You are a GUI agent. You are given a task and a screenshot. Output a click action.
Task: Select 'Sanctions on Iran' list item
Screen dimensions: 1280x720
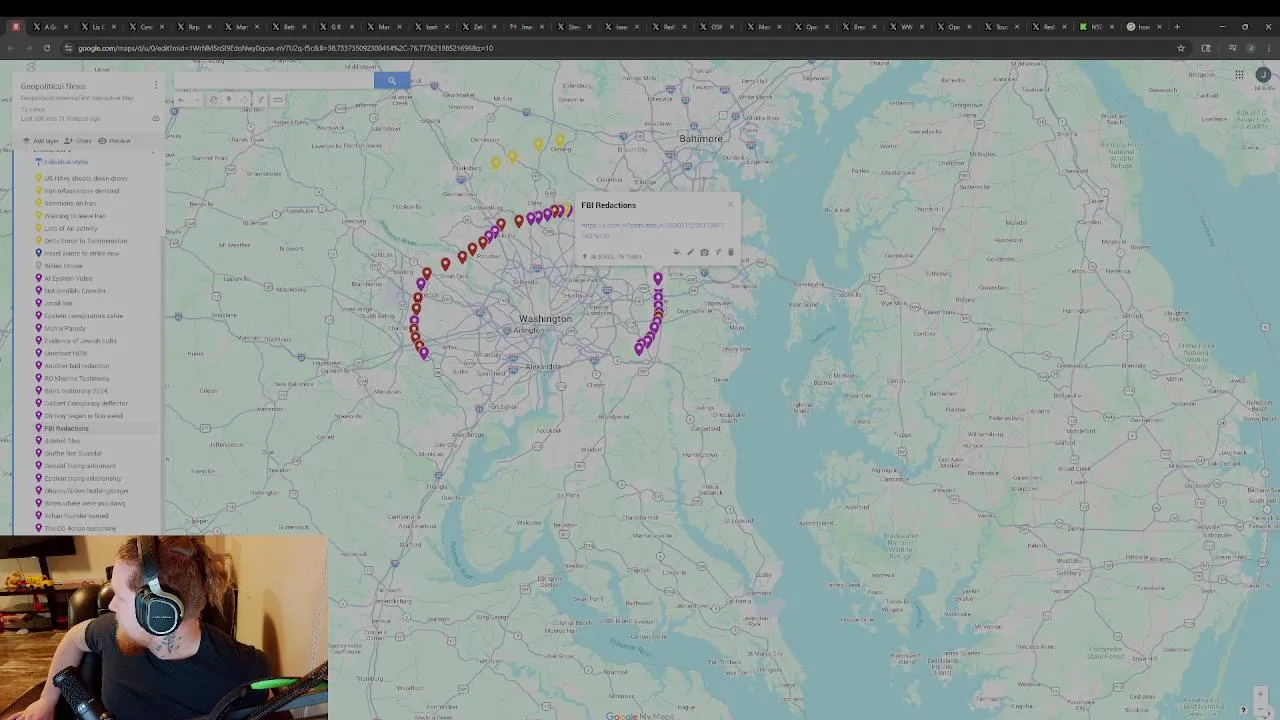coord(70,203)
